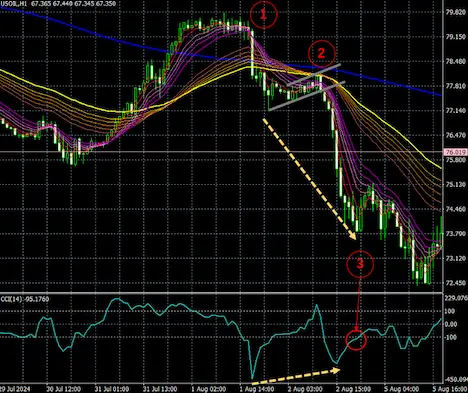The image size is (468, 393).
Task: Click the USOIL,H1 chart title text
Action: pos(14,4)
